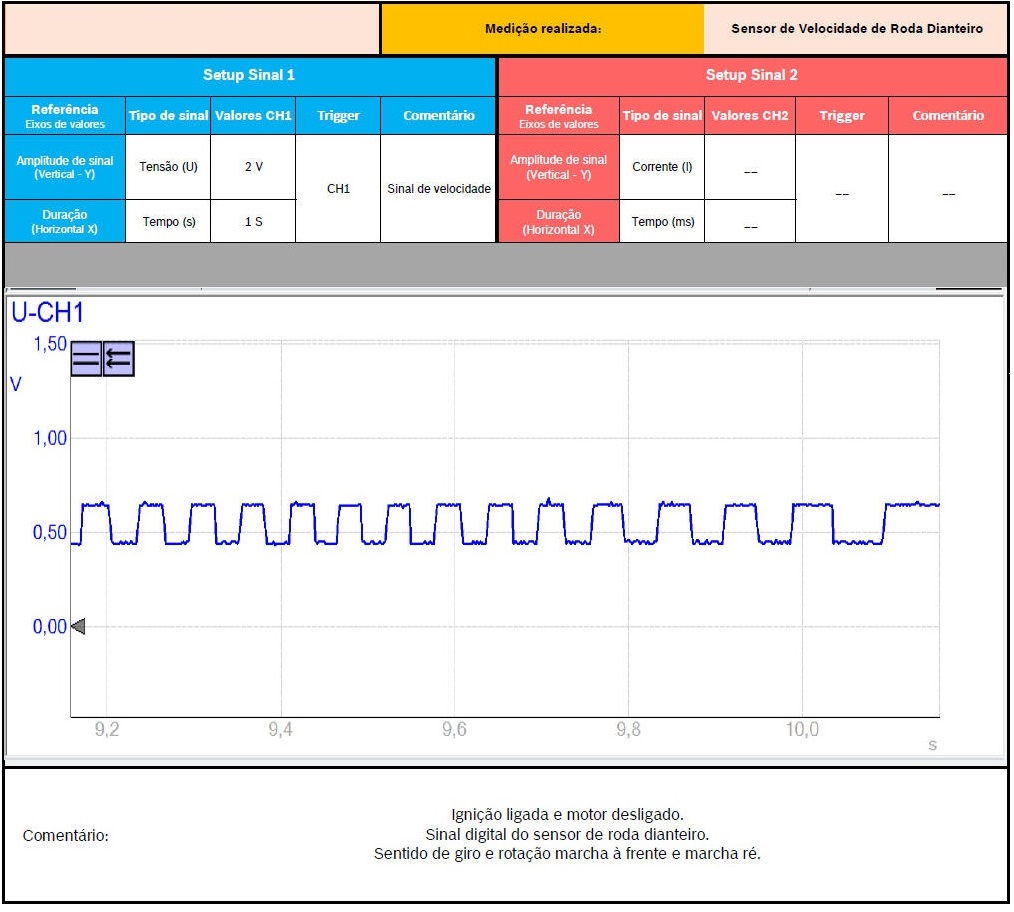Select the Setup Sinal 2 header
The width and height of the screenshot is (1014, 912).
(x=751, y=75)
